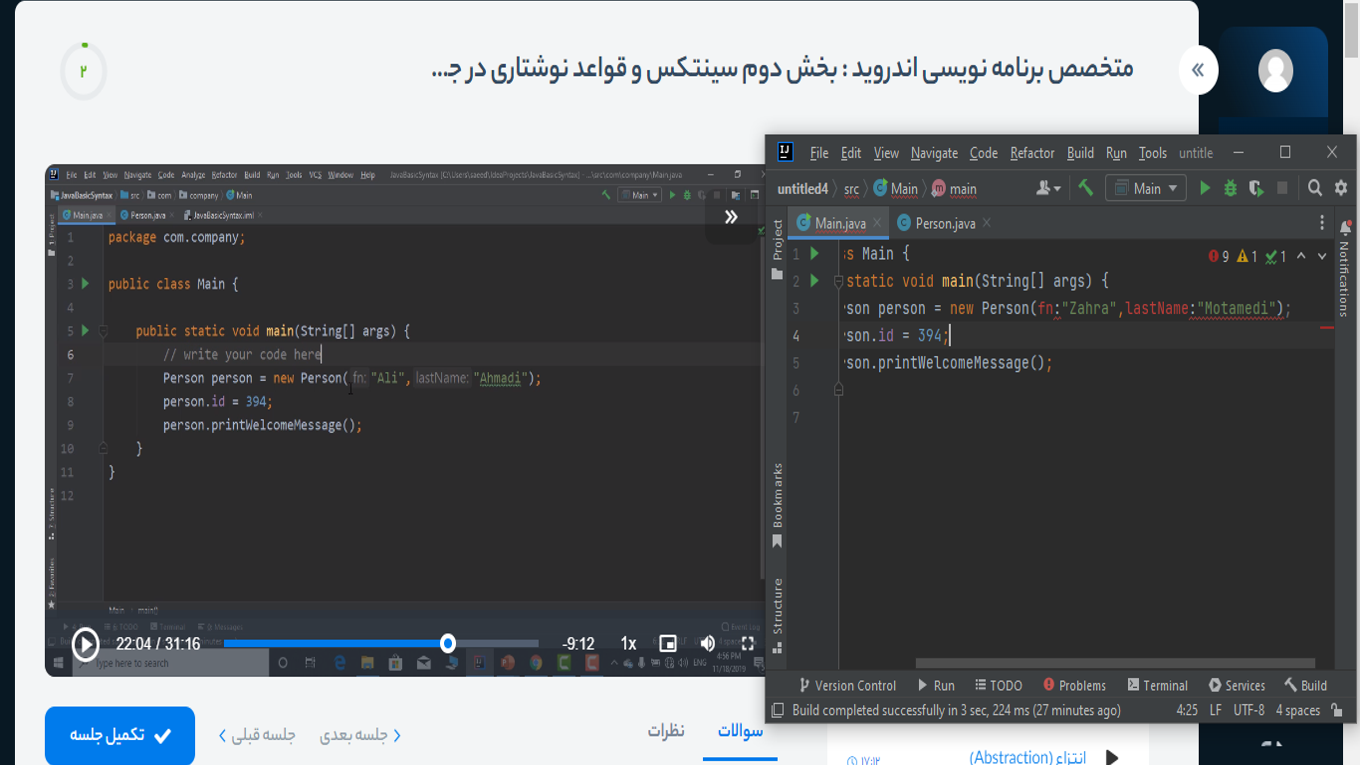Build project with the green hammer icon
Screen dimensions: 1360x765
coord(1085,187)
